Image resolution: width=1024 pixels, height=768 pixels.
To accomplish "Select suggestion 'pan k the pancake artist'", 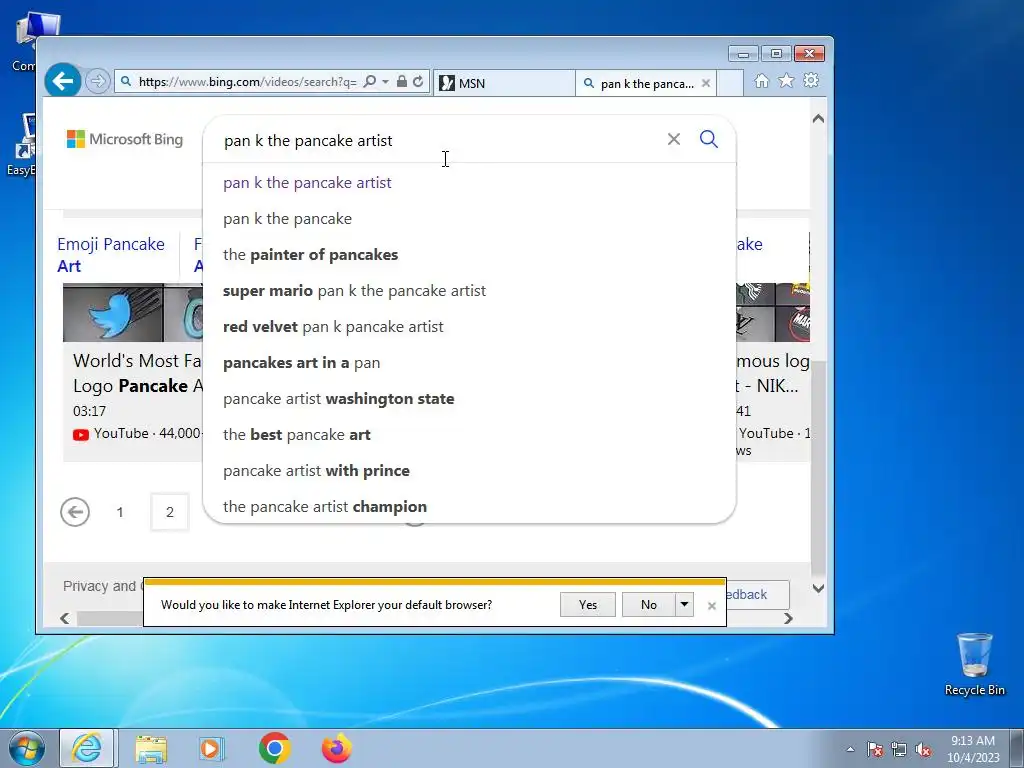I will (x=469, y=183).
